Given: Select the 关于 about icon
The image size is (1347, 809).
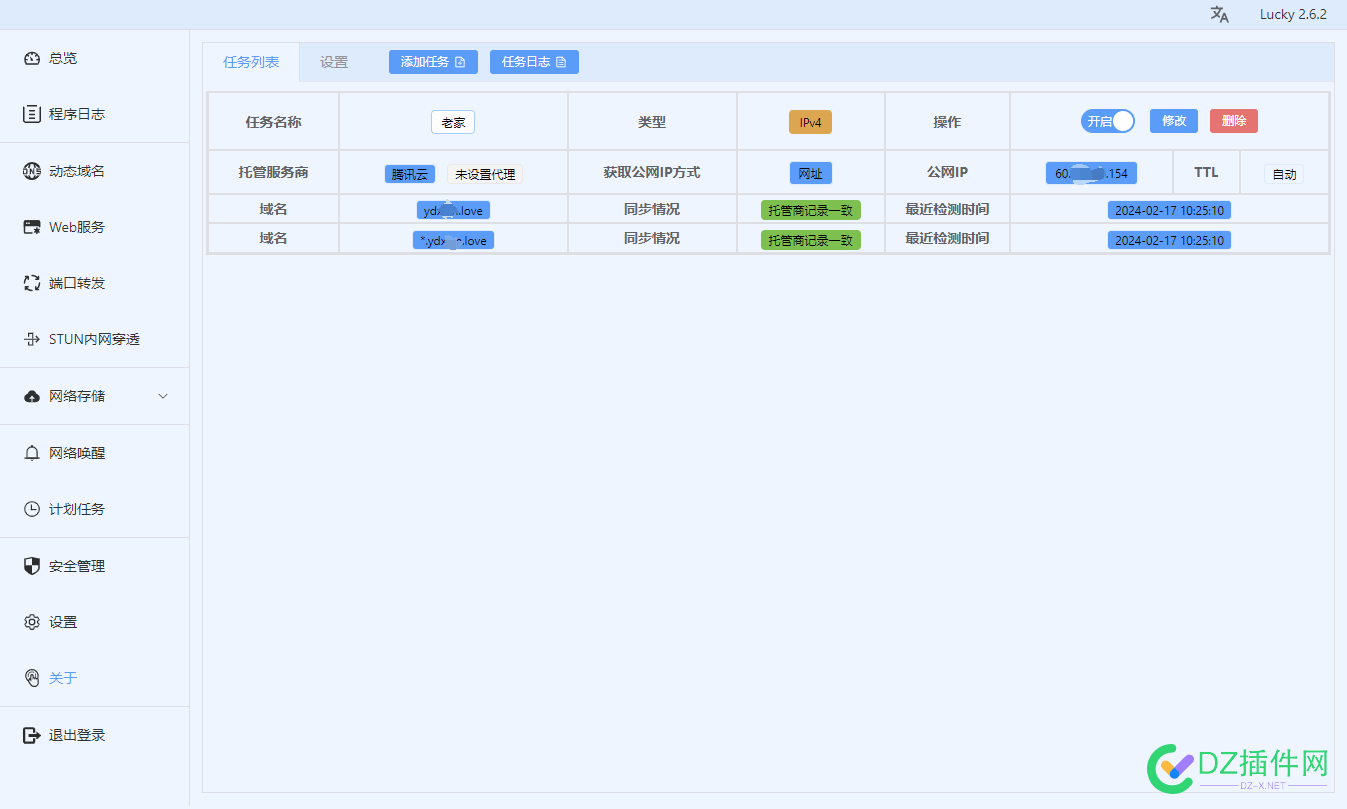Looking at the screenshot, I should [31, 678].
